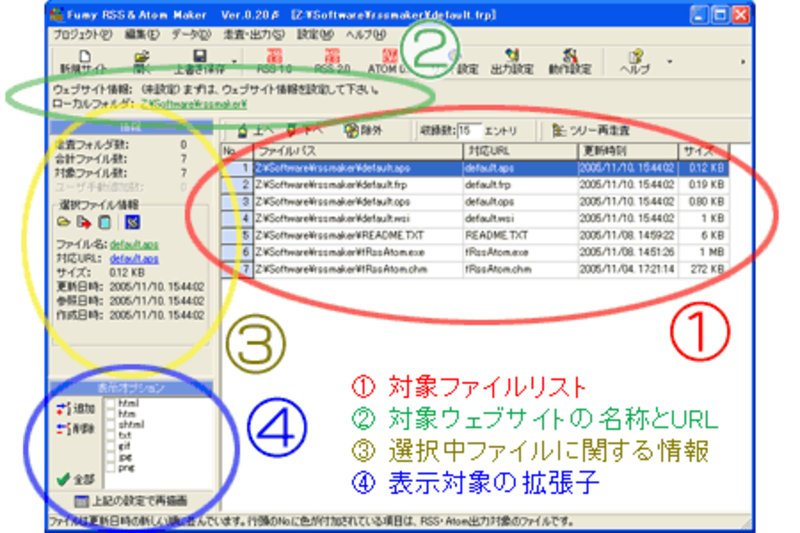Toggle the jpg extension checkbox
The height and width of the screenshot is (533, 800).
click(111, 457)
